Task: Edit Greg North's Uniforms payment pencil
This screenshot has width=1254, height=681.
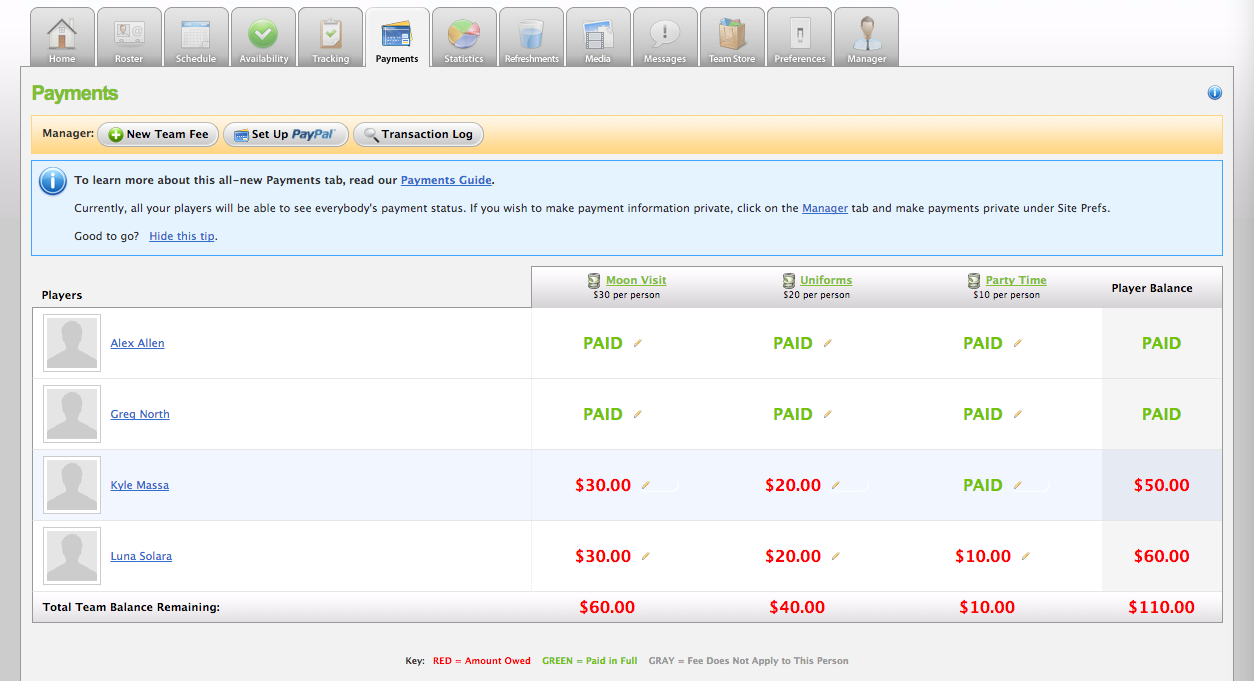Action: [x=828, y=414]
